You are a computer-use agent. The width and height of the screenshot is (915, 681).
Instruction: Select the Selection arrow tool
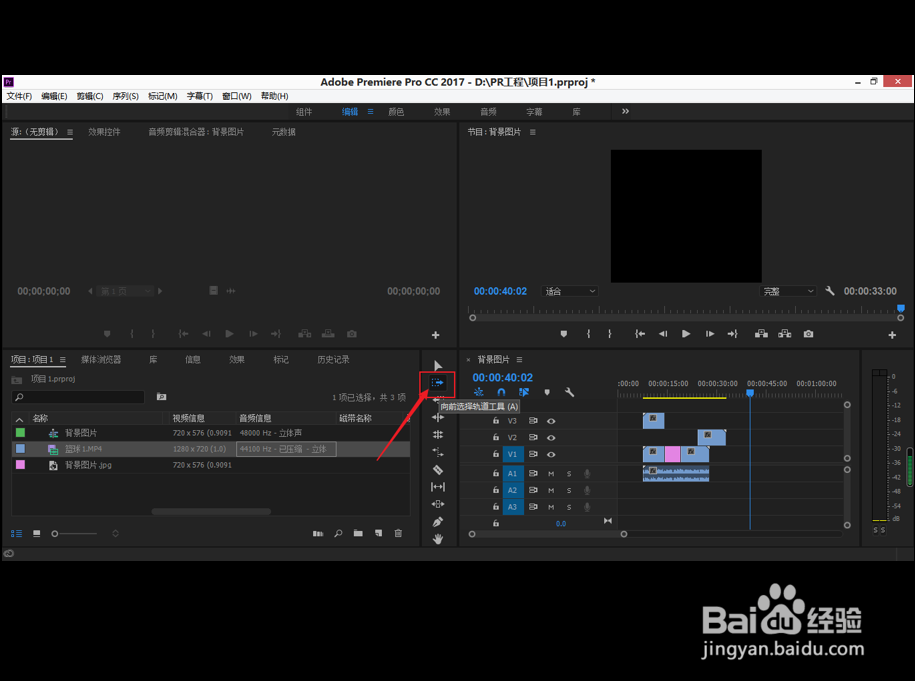pos(438,366)
